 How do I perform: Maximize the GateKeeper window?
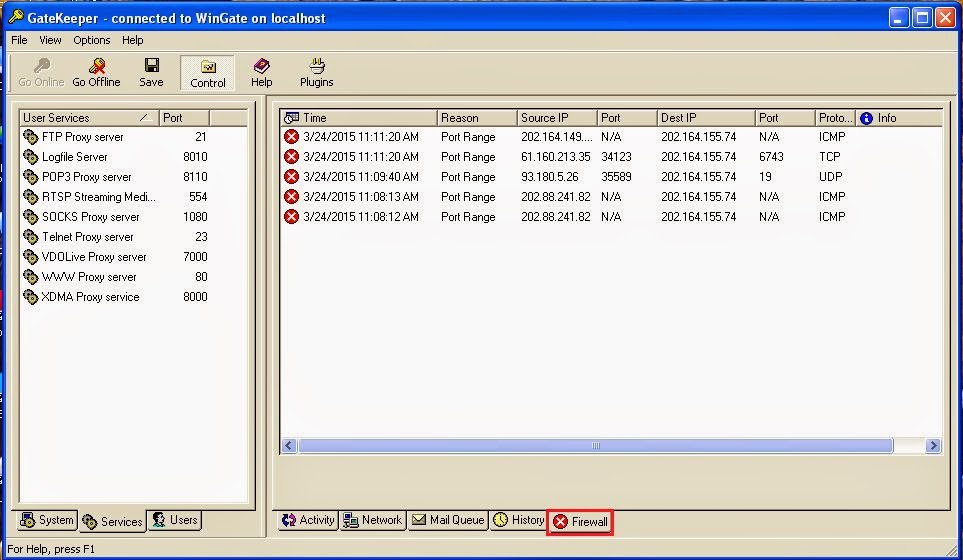(922, 18)
